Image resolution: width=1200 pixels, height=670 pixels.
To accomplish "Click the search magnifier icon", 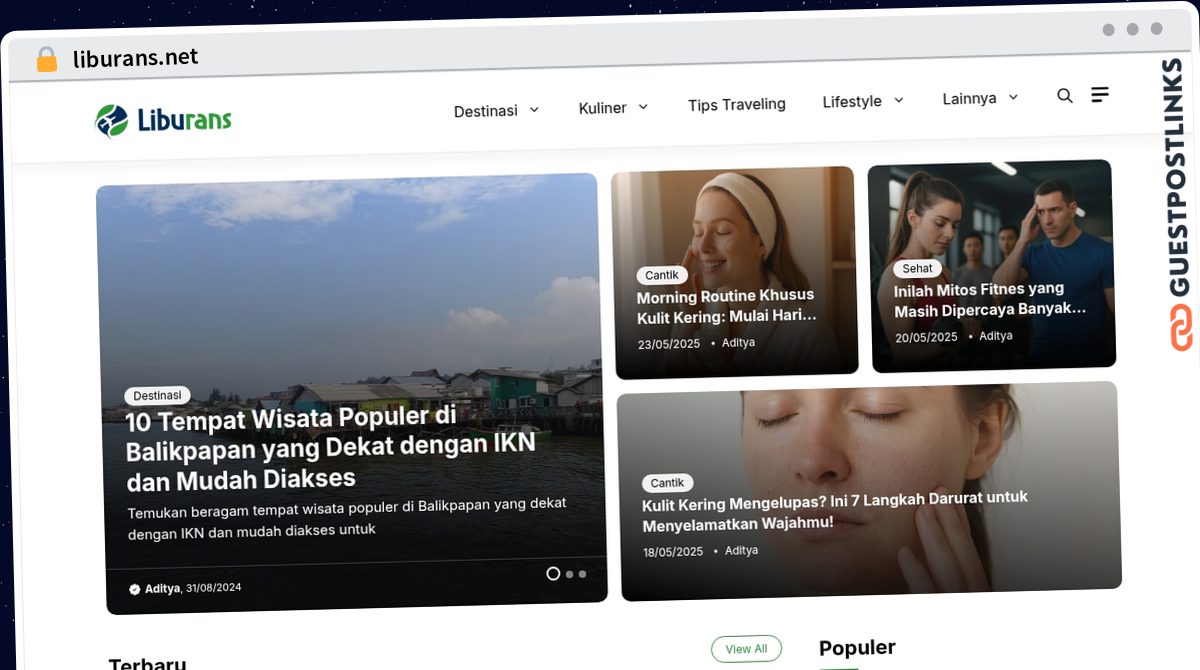I will click(1064, 96).
